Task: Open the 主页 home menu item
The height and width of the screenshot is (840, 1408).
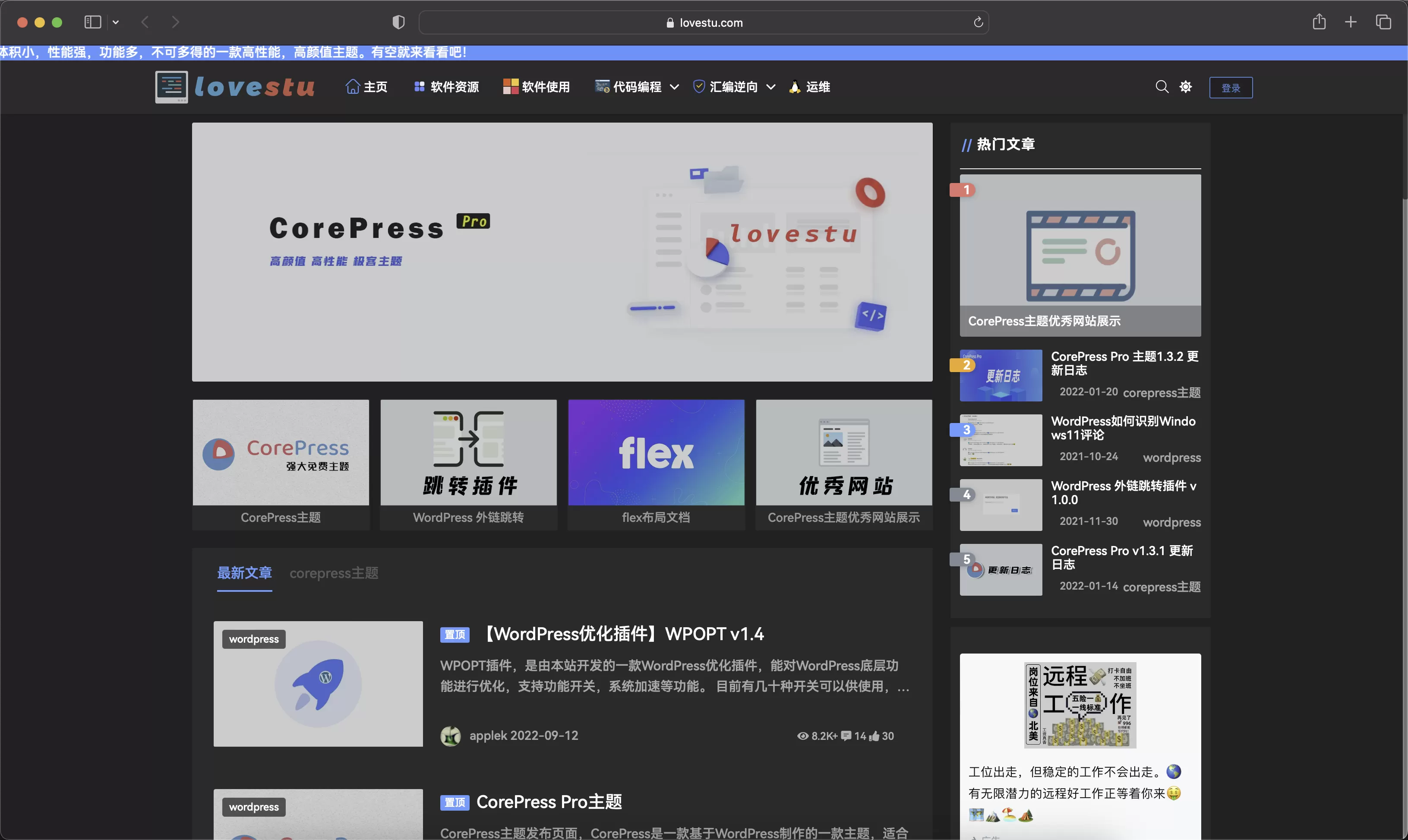Action: (366, 87)
